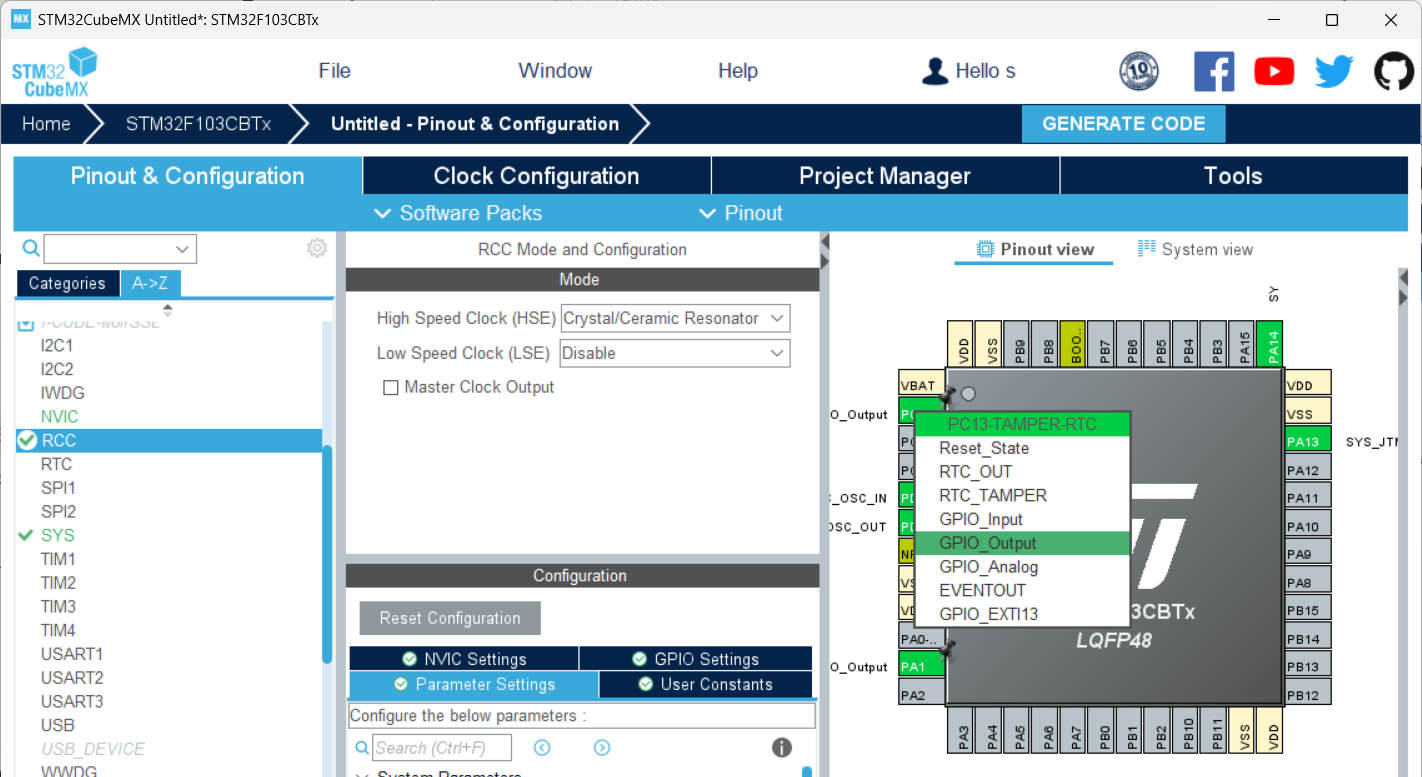Open the High Speed Clock (HSE) dropdown
Screen dimensions: 1422x777
point(675,319)
